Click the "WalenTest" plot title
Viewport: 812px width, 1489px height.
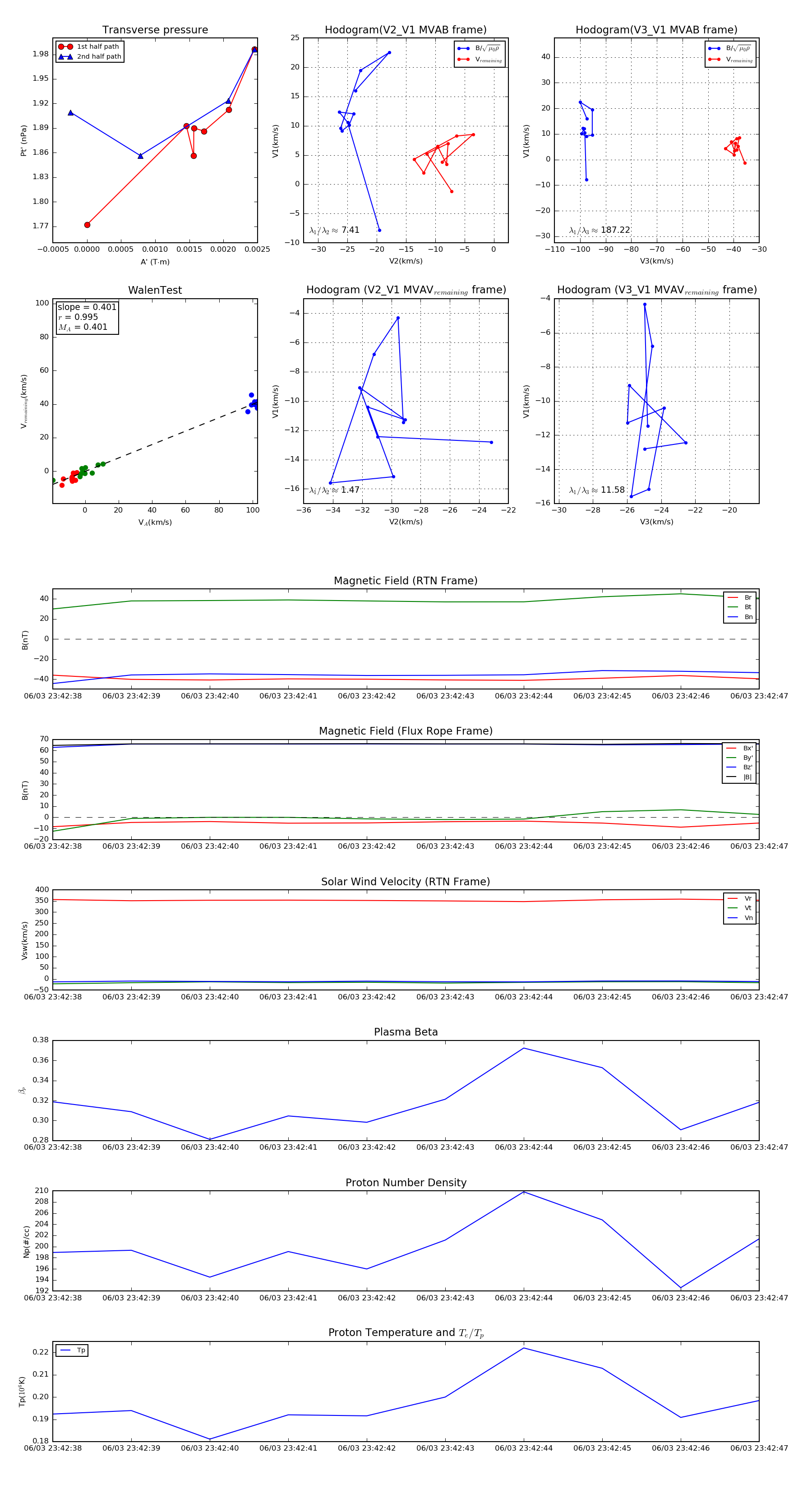tap(155, 290)
